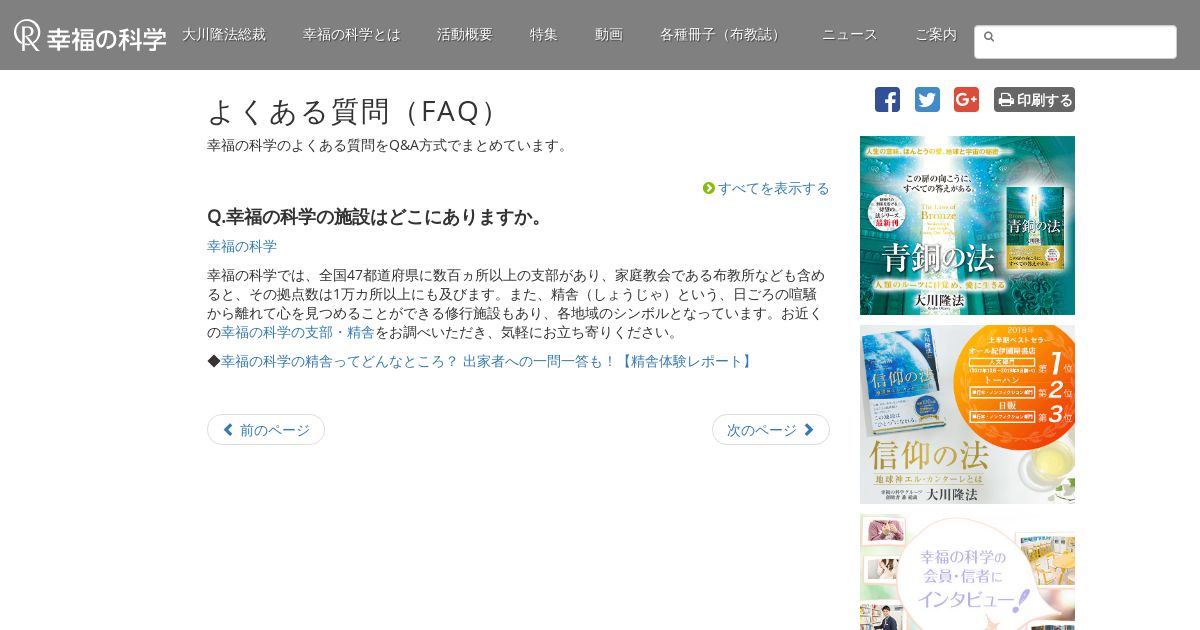Open the 信仰の法 book banner
The width and height of the screenshot is (1200, 630).
[967, 414]
